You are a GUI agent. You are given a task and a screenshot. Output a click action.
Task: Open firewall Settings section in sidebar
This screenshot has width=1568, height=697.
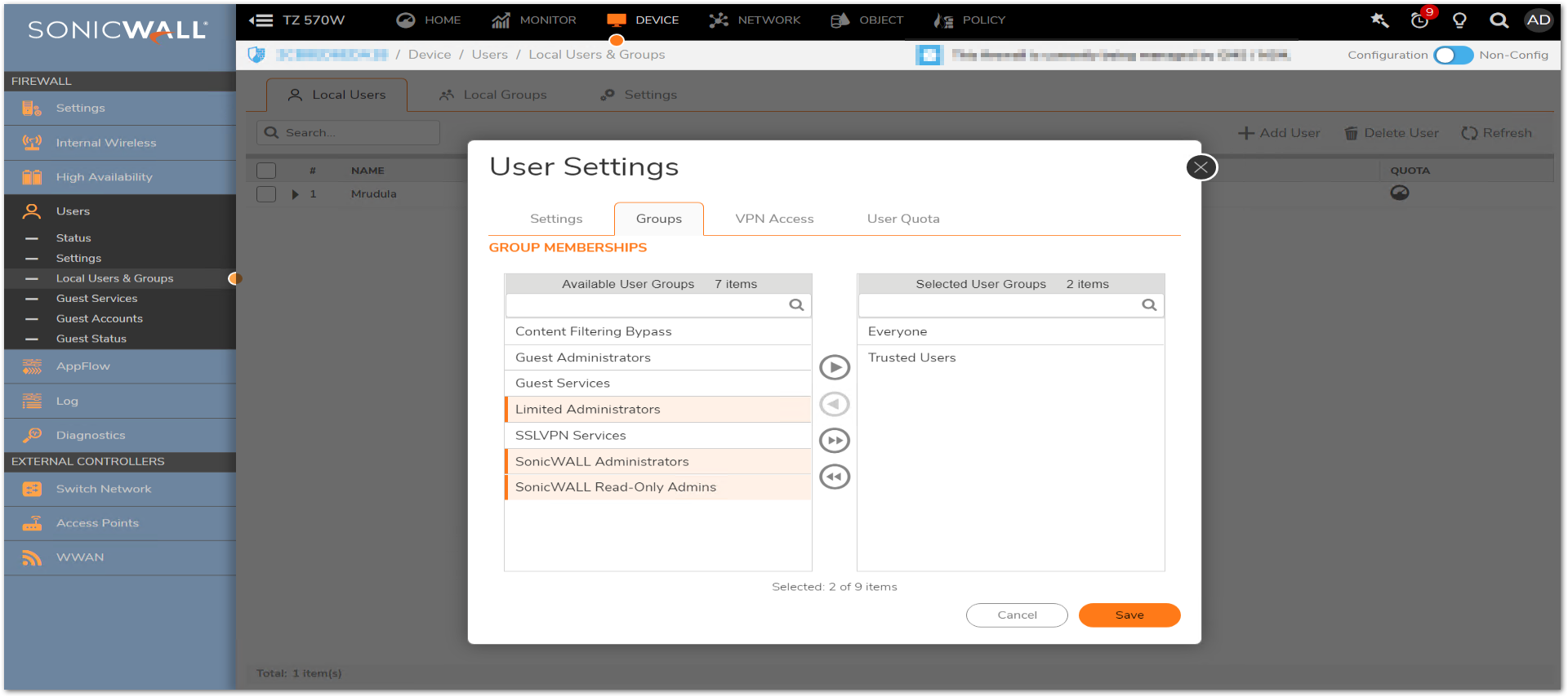(120, 108)
